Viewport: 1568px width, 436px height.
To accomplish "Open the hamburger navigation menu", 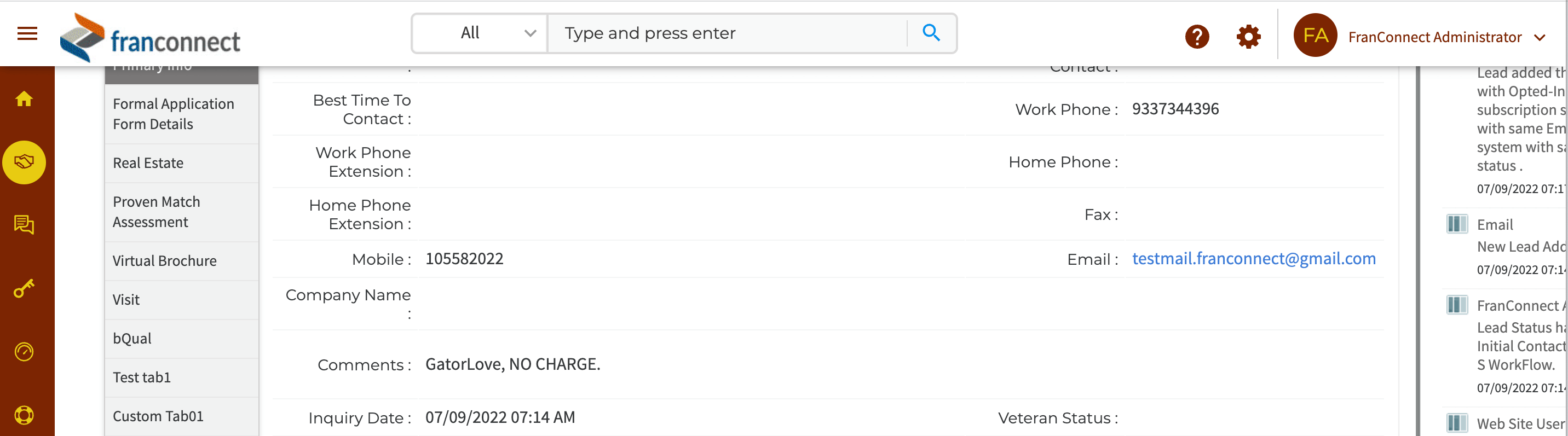I will tap(27, 33).
